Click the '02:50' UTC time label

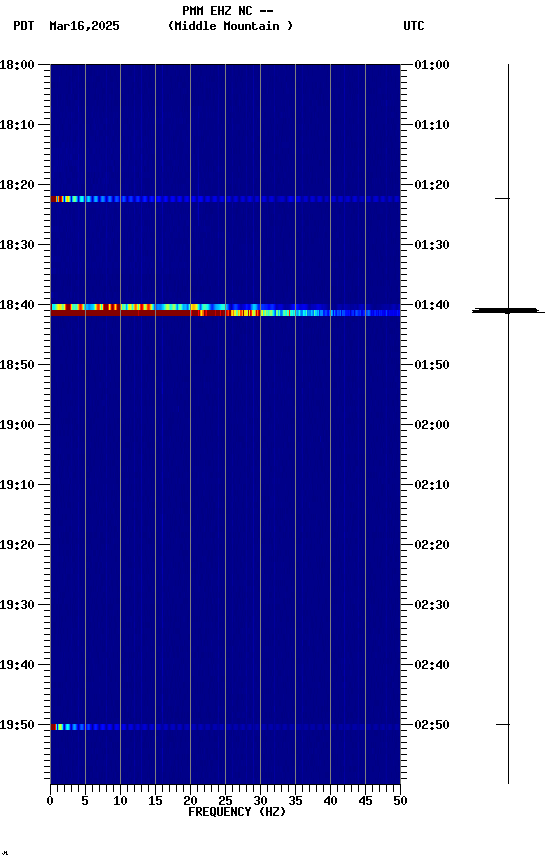432,725
